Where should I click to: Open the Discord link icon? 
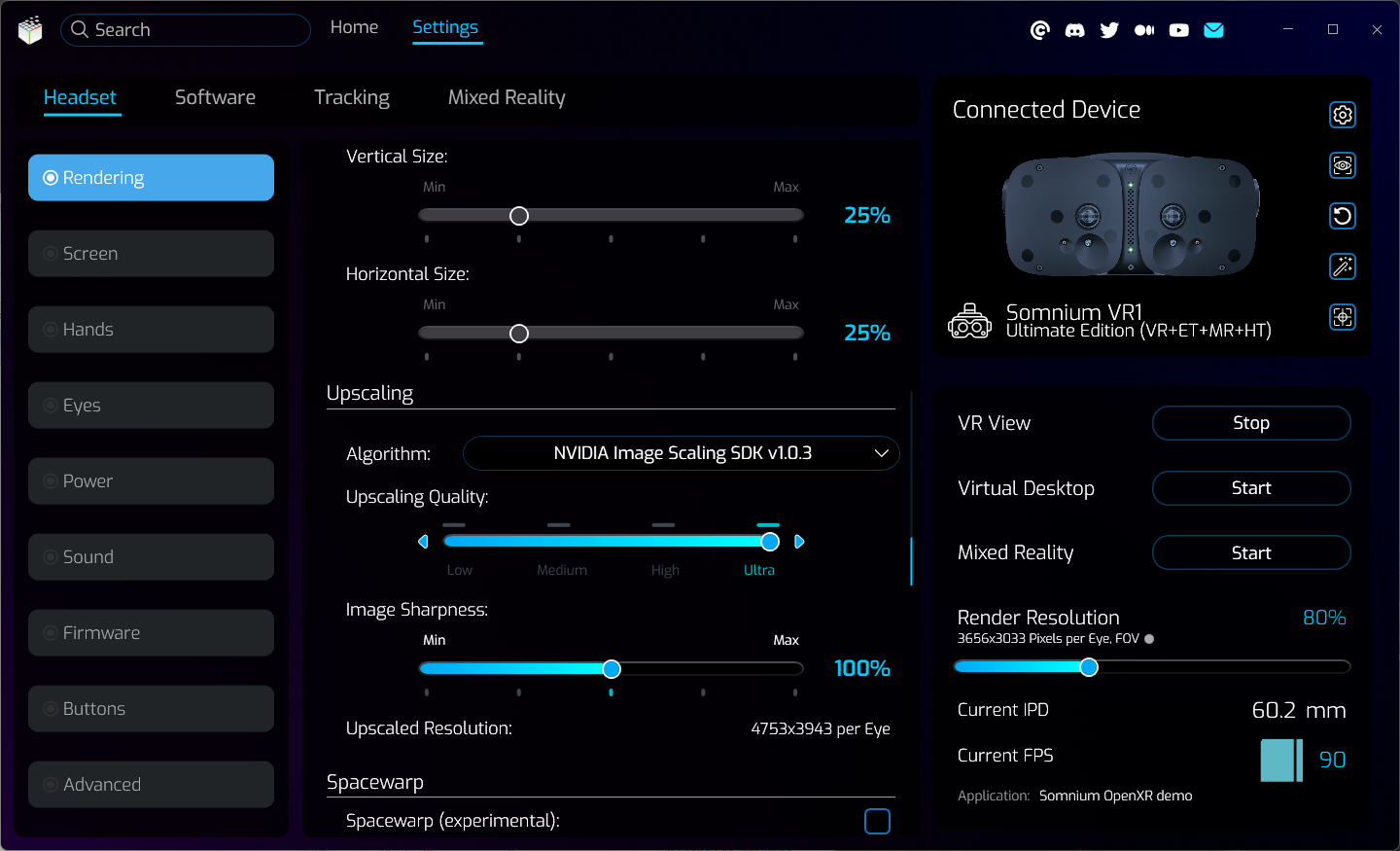[1074, 30]
